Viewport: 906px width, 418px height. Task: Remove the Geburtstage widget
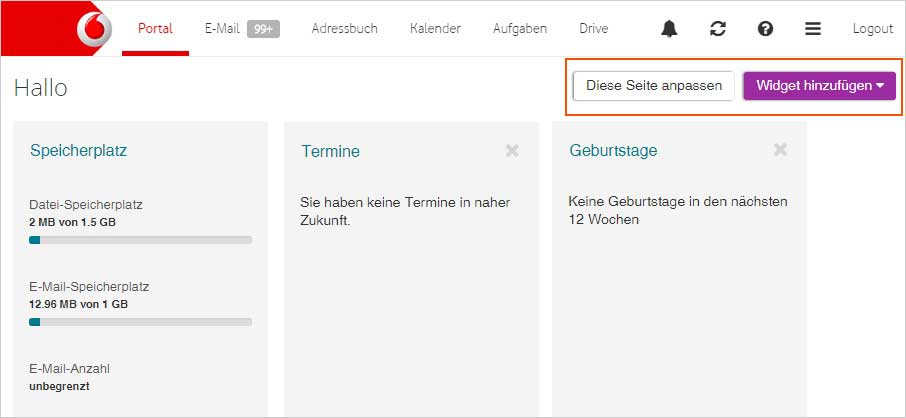[x=781, y=150]
